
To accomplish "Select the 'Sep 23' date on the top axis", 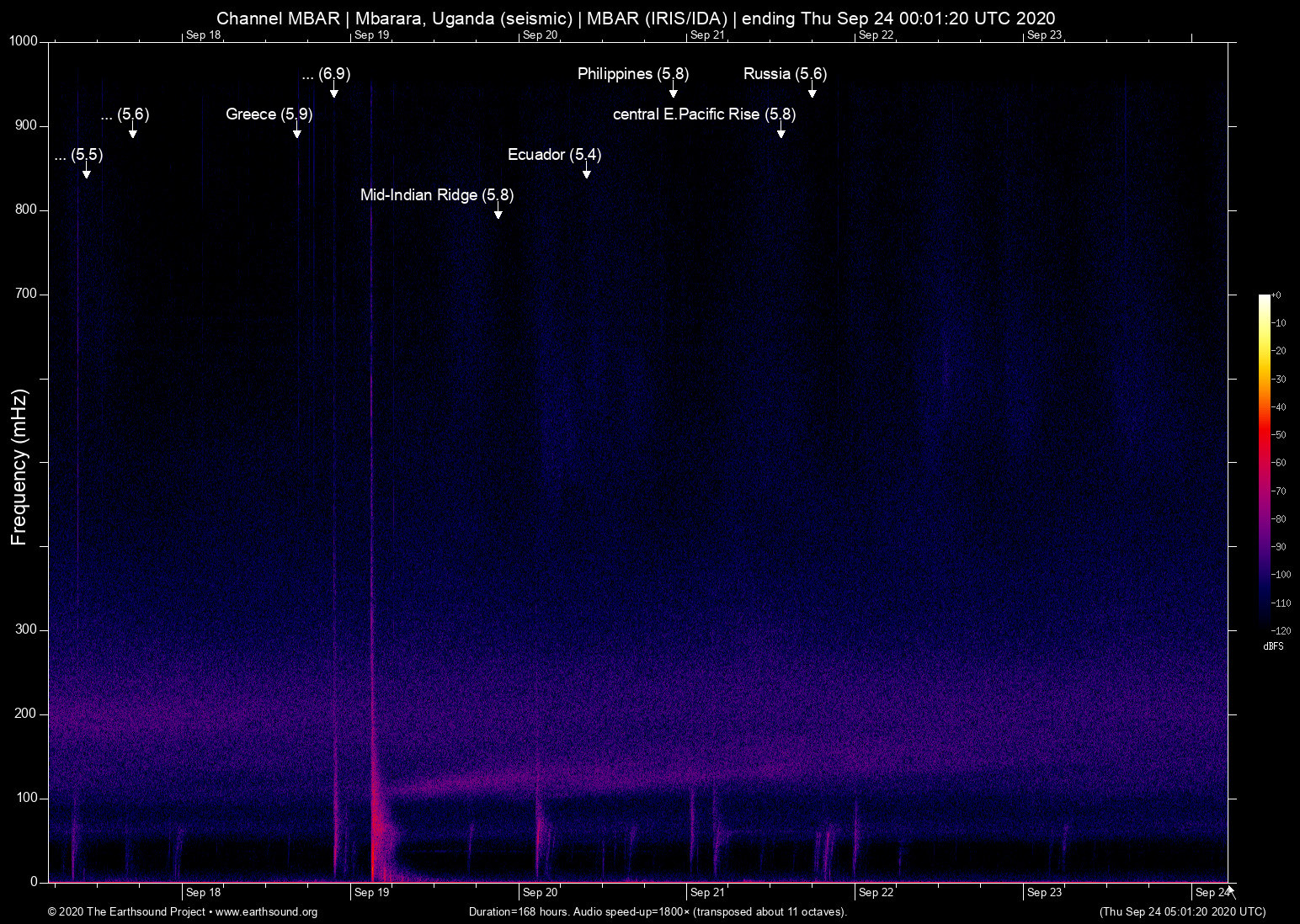I will pyautogui.click(x=1044, y=35).
